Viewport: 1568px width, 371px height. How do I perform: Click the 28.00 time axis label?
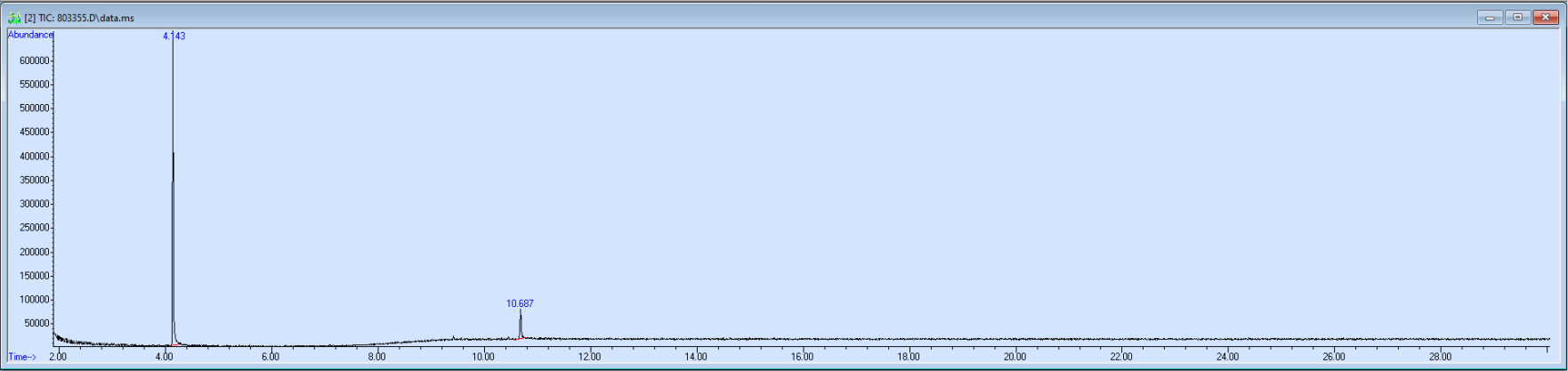[x=1440, y=357]
